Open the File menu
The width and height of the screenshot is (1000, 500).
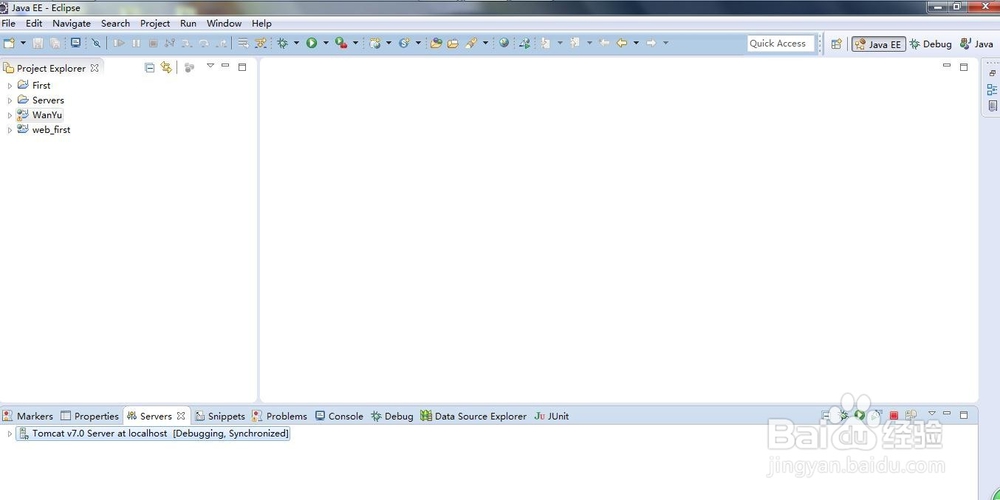[8, 24]
